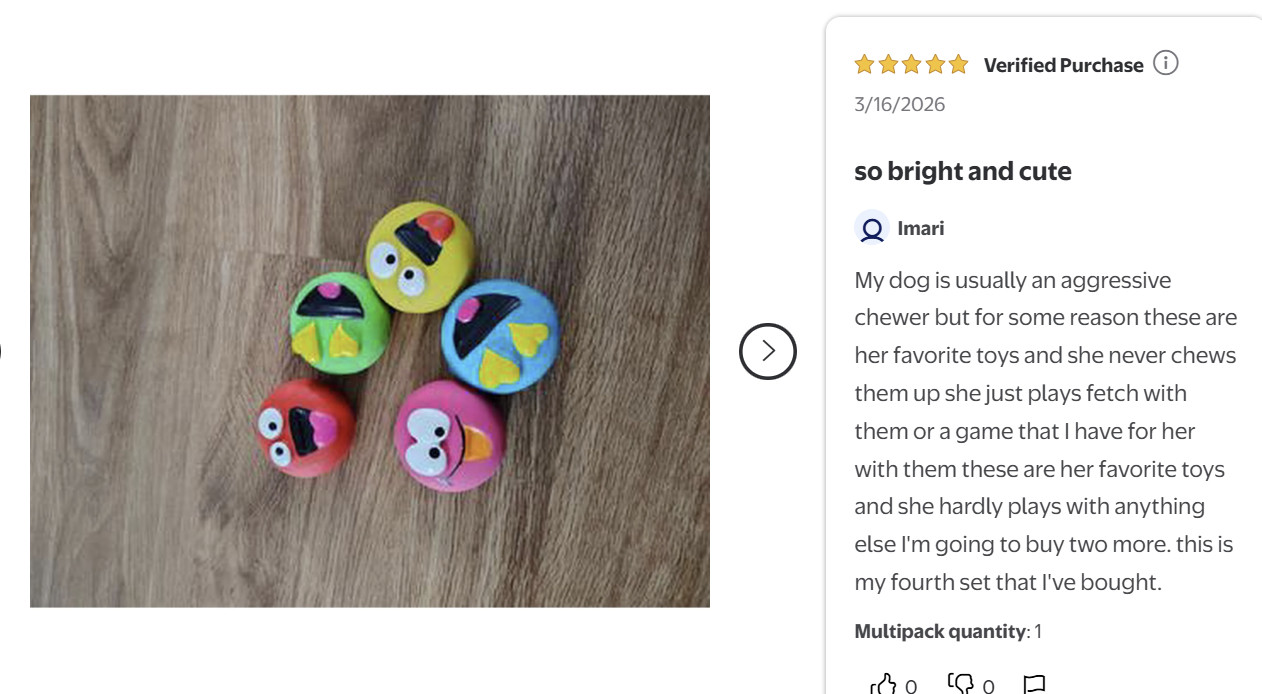Image resolution: width=1262 pixels, height=694 pixels.
Task: Mark review unhelpful with thumbs down icon
Action: [x=960, y=684]
